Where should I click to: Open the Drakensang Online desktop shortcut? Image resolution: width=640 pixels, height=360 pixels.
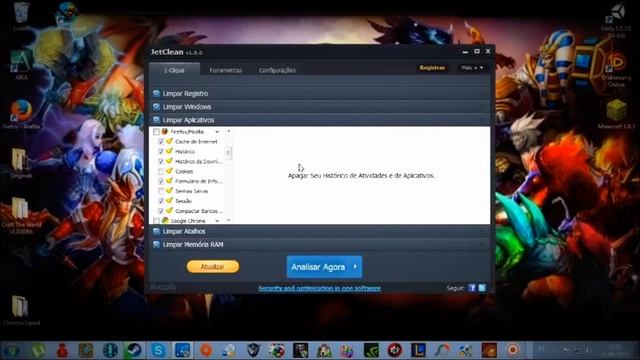pos(616,69)
